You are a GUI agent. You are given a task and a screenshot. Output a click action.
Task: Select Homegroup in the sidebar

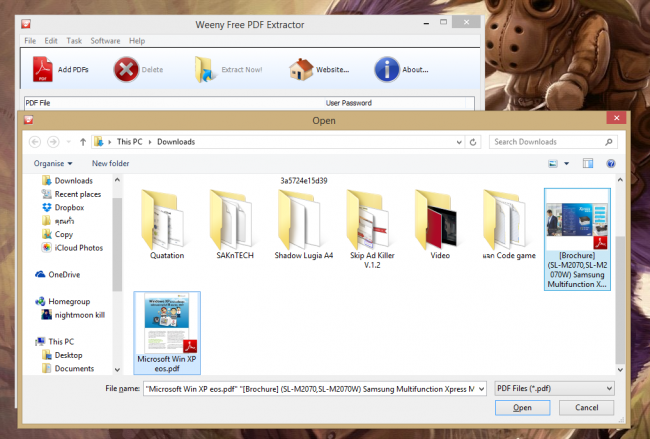point(63,301)
